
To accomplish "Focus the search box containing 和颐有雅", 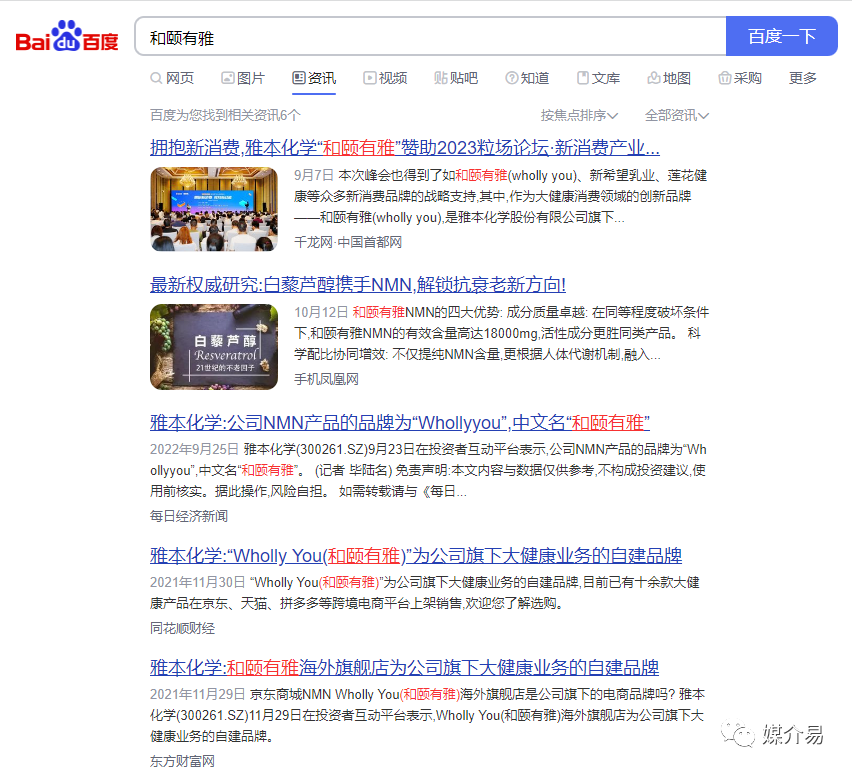I will click(x=430, y=36).
